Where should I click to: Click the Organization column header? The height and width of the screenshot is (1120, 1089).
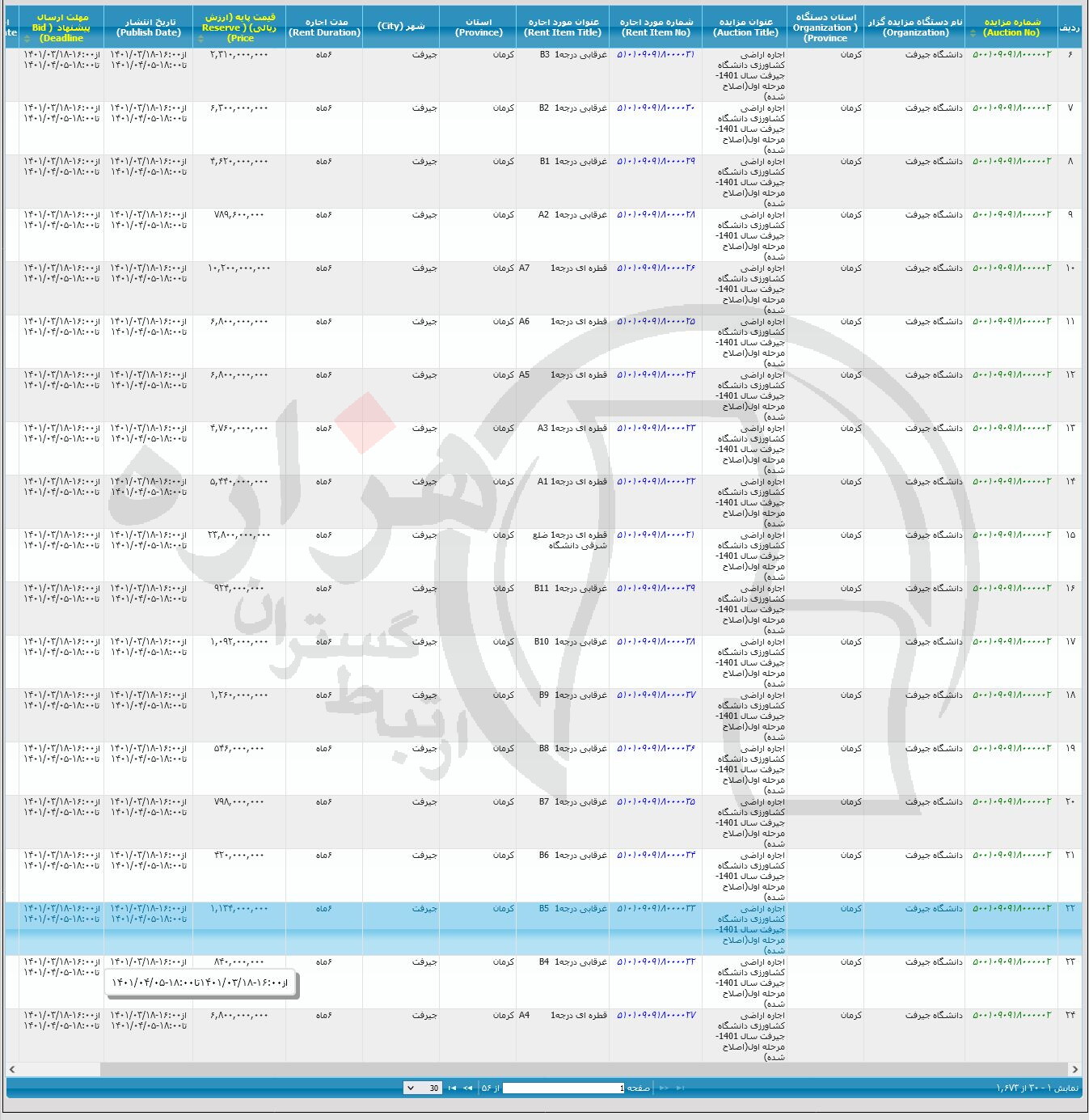(916, 27)
